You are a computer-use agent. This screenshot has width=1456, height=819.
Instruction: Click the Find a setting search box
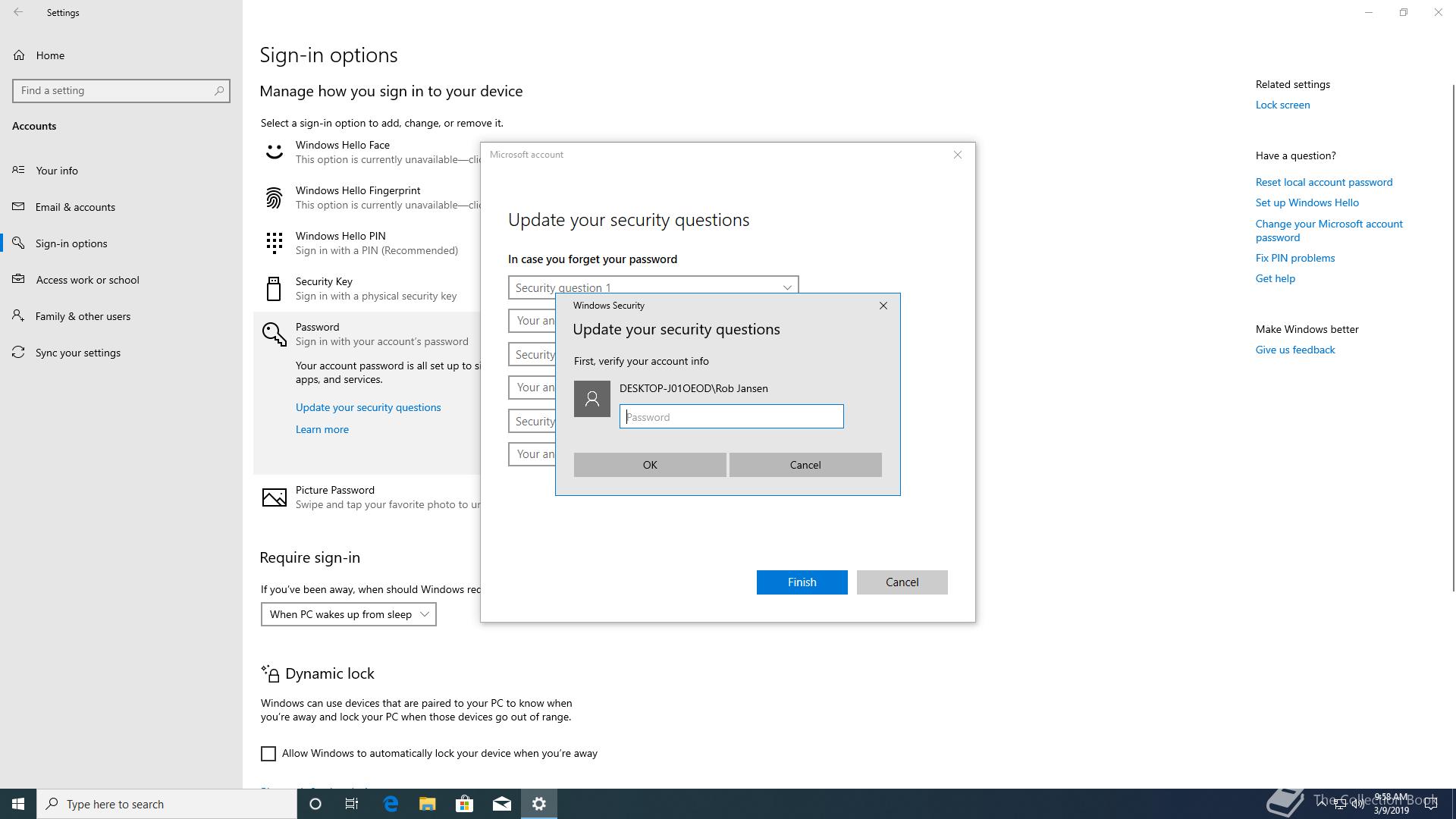[121, 90]
